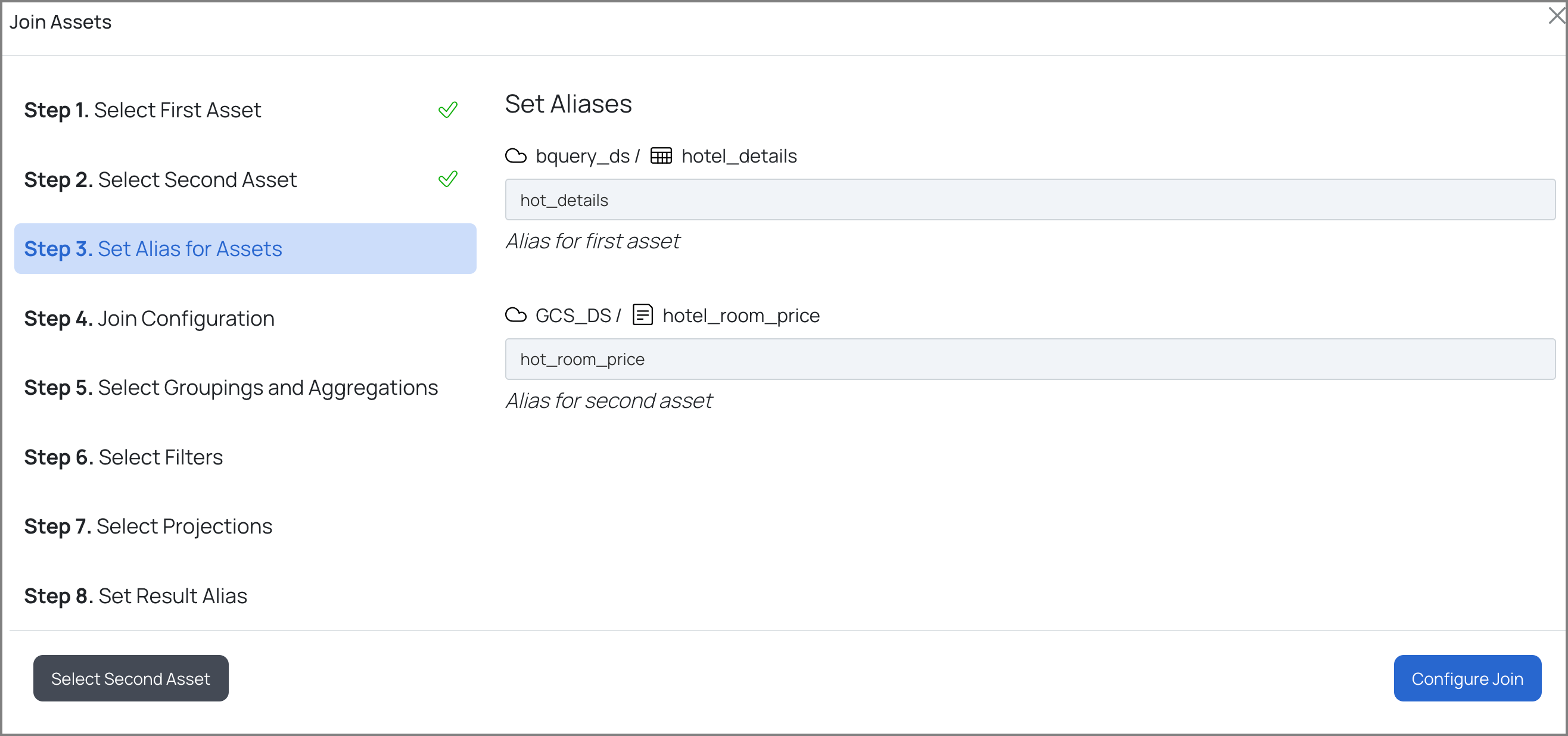
Task: Click the Configure Join button
Action: click(x=1467, y=678)
